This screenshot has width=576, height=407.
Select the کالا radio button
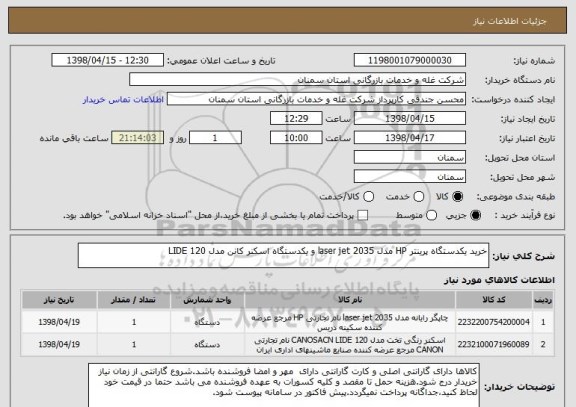click(x=458, y=197)
